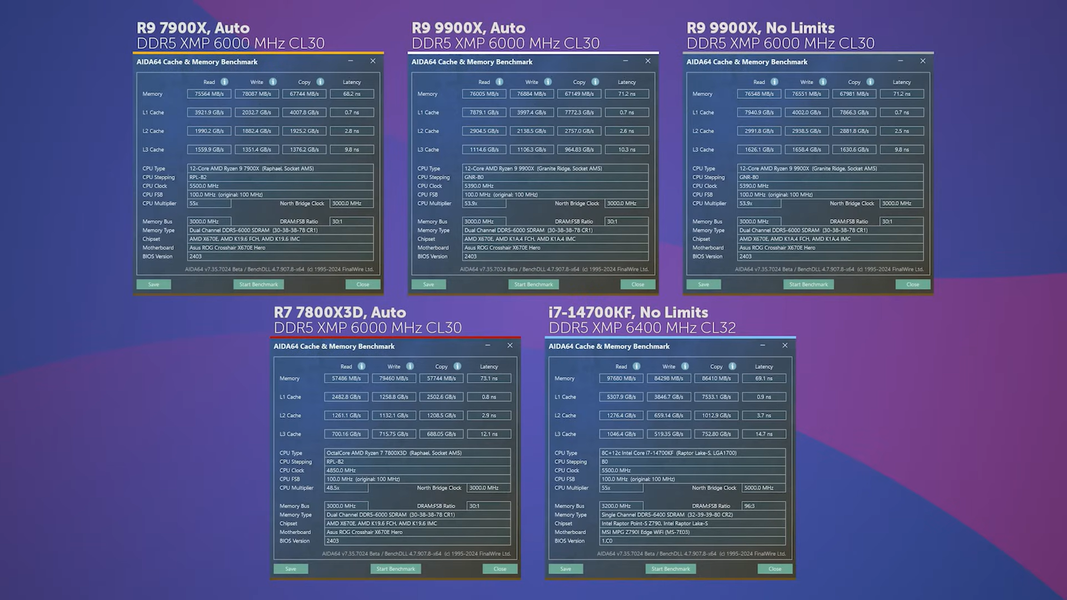Save results in R7 7800X3D window
The height and width of the screenshot is (600, 1067).
[291, 569]
